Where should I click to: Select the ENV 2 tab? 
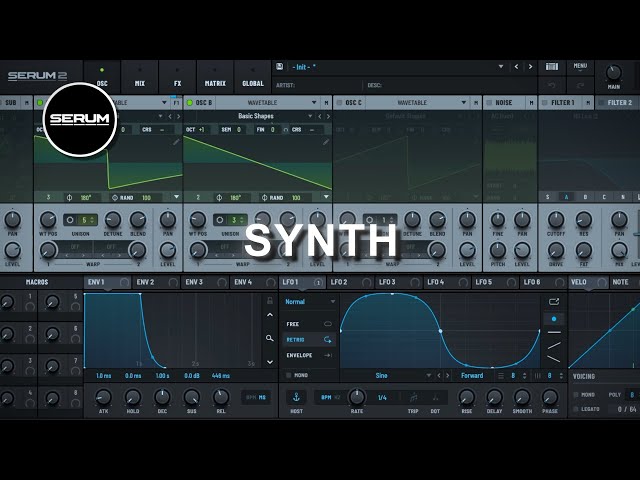[x=157, y=282]
